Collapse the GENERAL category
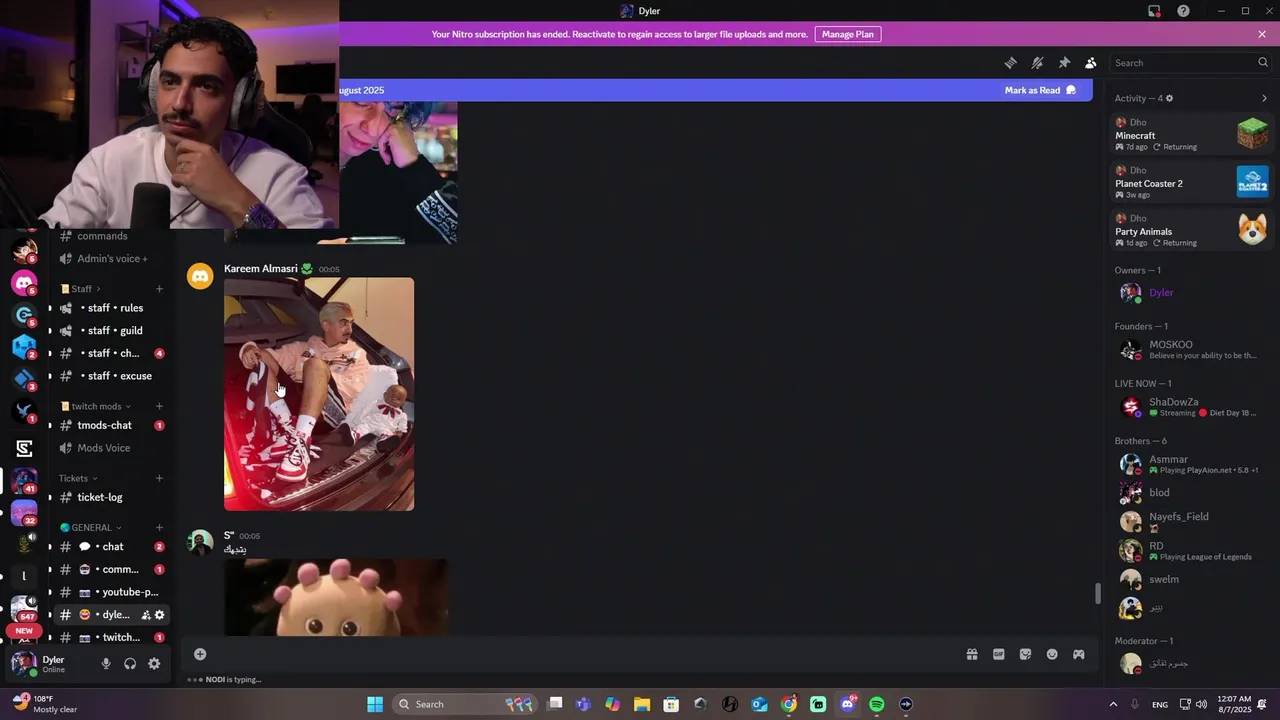Viewport: 1280px width, 720px height. 91,528
